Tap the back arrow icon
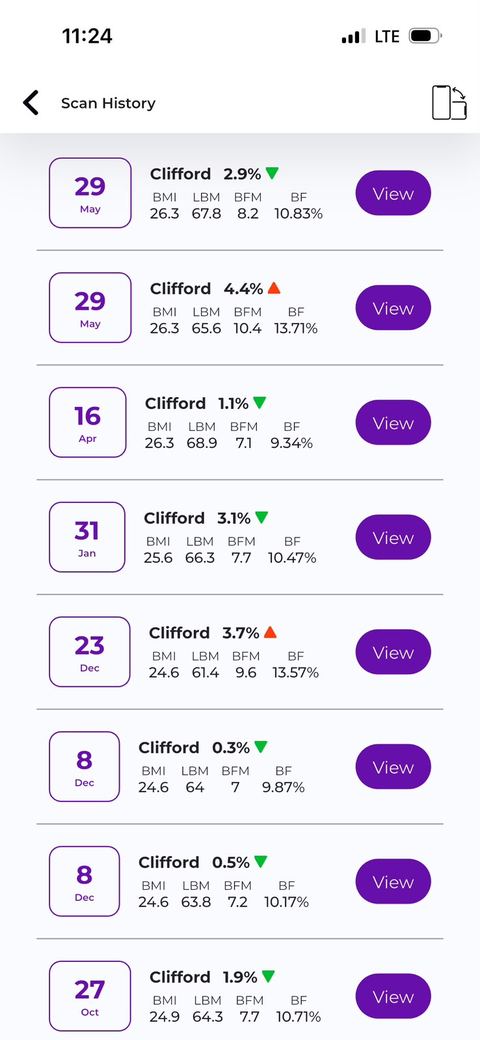The height and width of the screenshot is (1040, 480). click(30, 103)
